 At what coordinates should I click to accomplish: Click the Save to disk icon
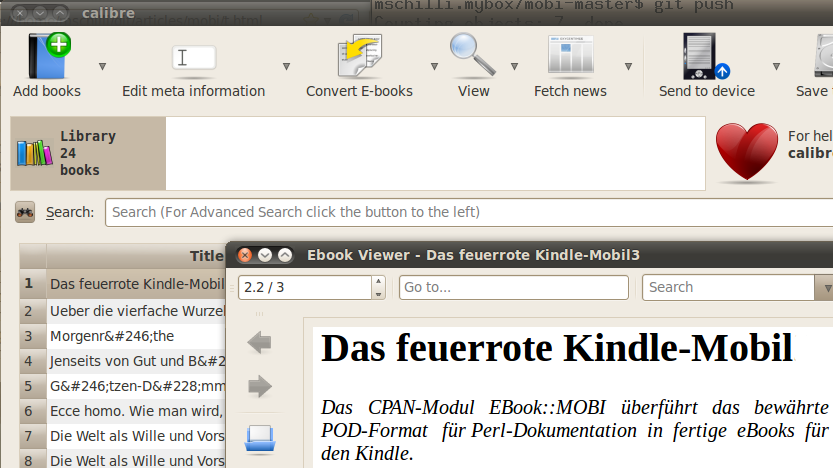pos(823,56)
